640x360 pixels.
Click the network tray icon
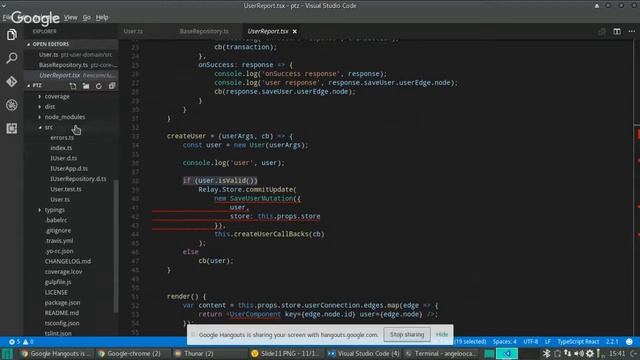point(568,353)
